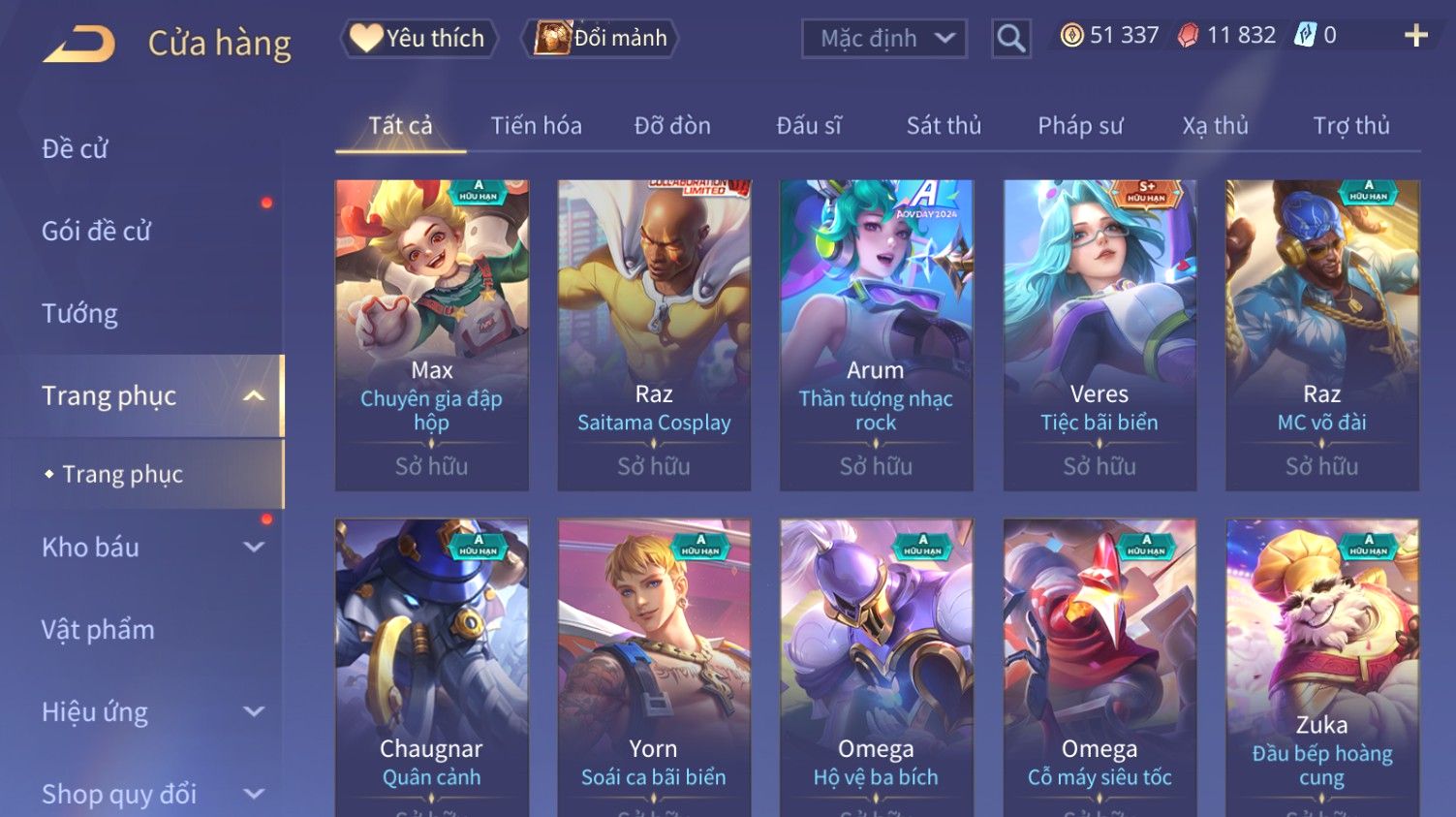Open Đổi mảnh fragment exchange
The image size is (1456, 817).
click(x=600, y=38)
